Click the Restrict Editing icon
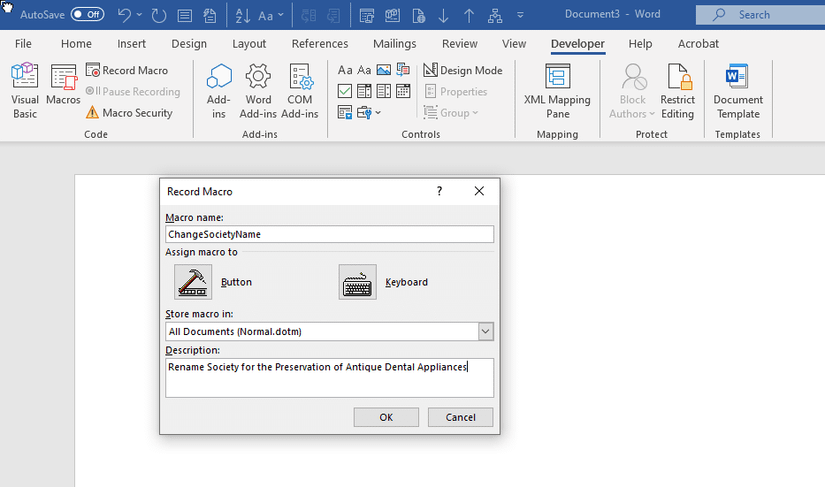The width and height of the screenshot is (825, 487). click(x=677, y=90)
